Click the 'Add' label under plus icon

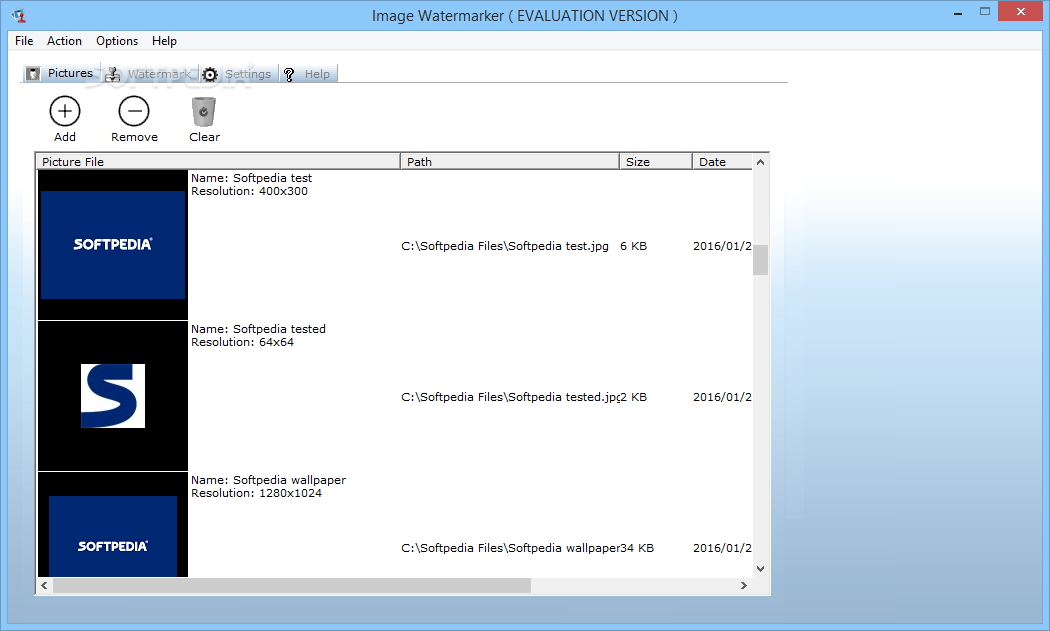(x=65, y=137)
